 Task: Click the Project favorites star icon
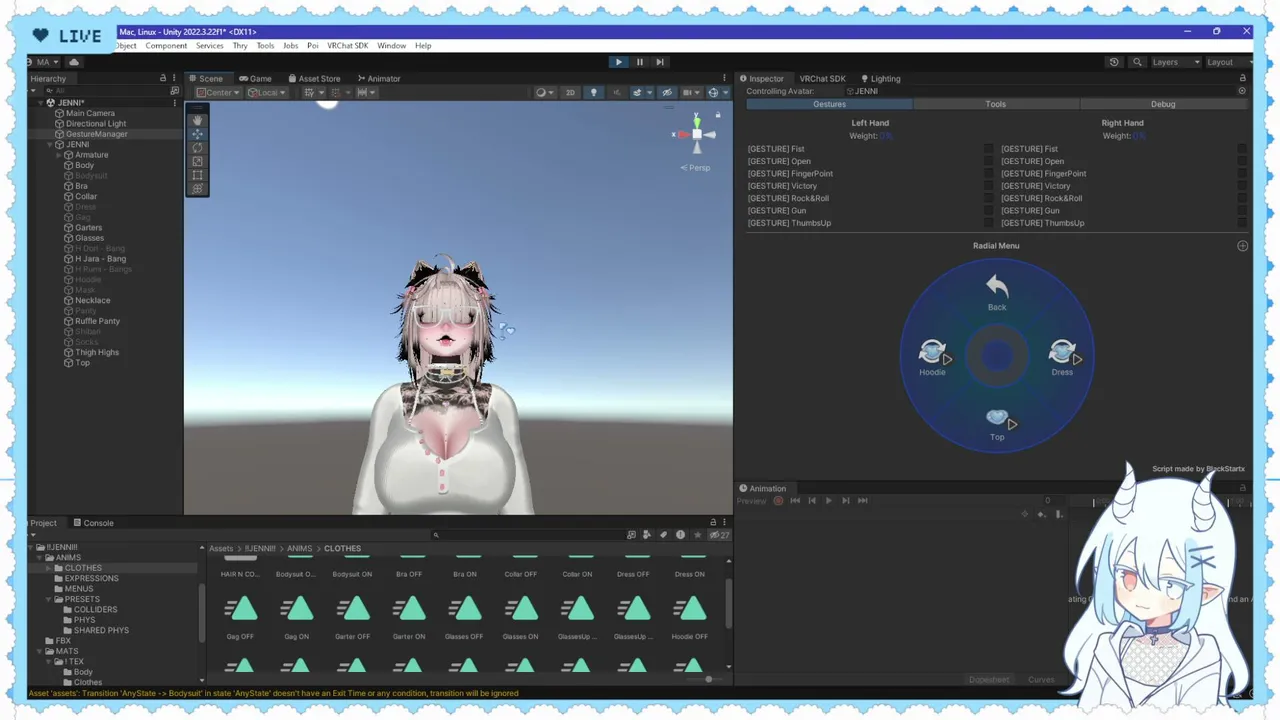point(697,535)
